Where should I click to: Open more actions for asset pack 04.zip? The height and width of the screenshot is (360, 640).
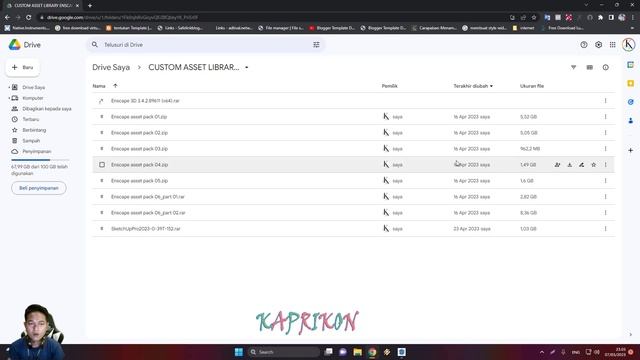coord(606,165)
